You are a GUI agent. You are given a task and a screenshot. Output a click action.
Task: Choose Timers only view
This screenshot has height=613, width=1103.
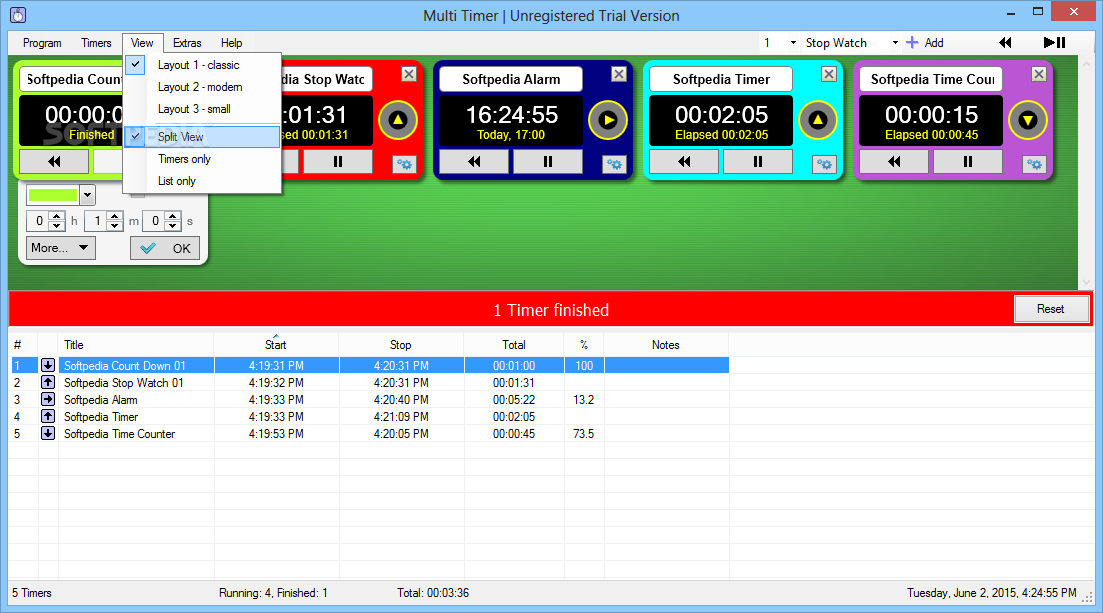tap(203, 159)
